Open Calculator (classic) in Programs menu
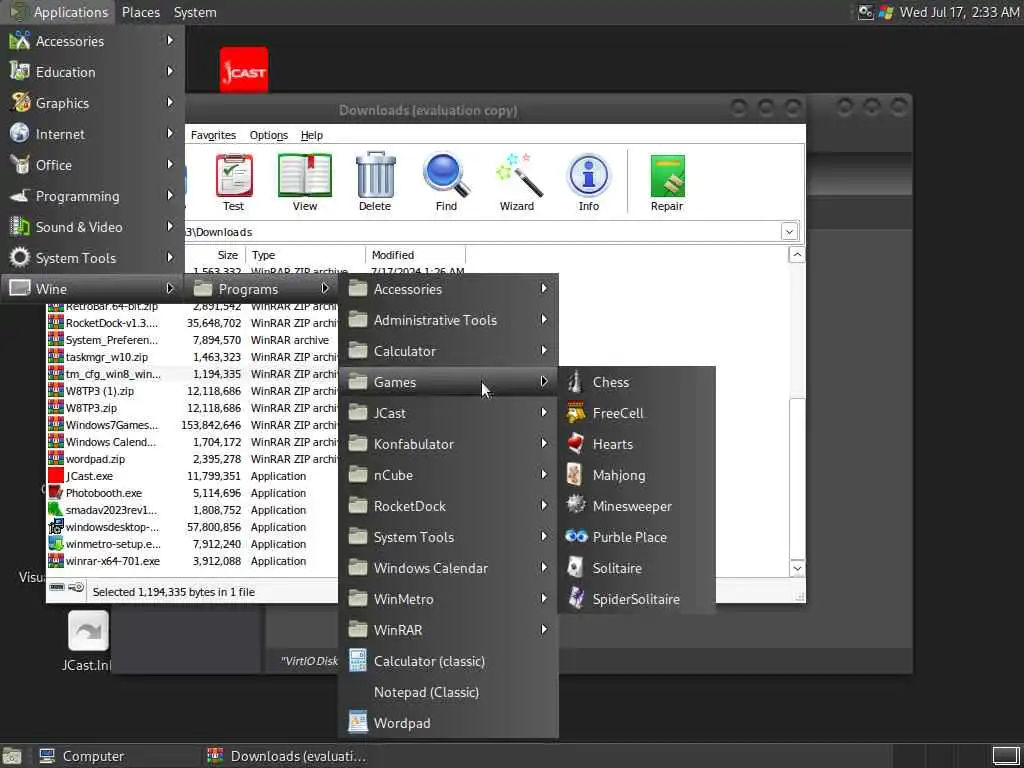The height and width of the screenshot is (768, 1024). [x=448, y=661]
